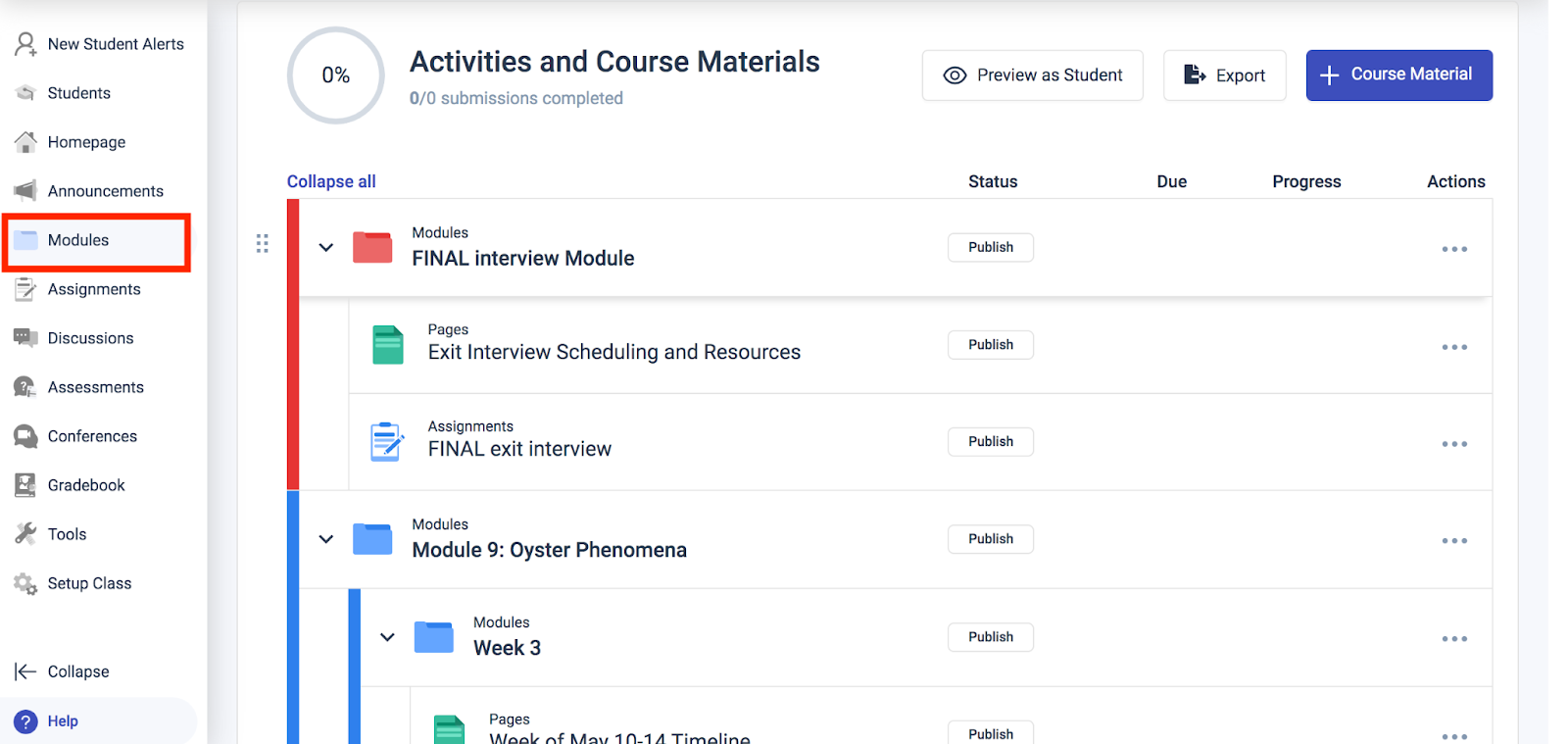Click the Preview as Student button
The height and width of the screenshot is (744, 1568).
tap(1032, 75)
